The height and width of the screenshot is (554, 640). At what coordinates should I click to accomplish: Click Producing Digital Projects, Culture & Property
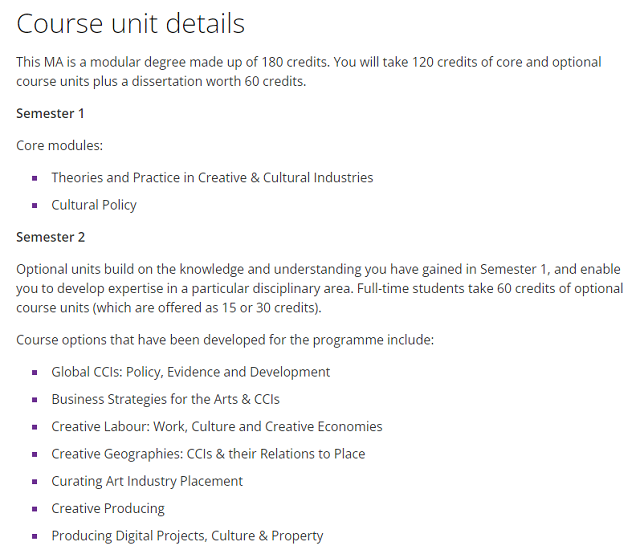point(187,536)
